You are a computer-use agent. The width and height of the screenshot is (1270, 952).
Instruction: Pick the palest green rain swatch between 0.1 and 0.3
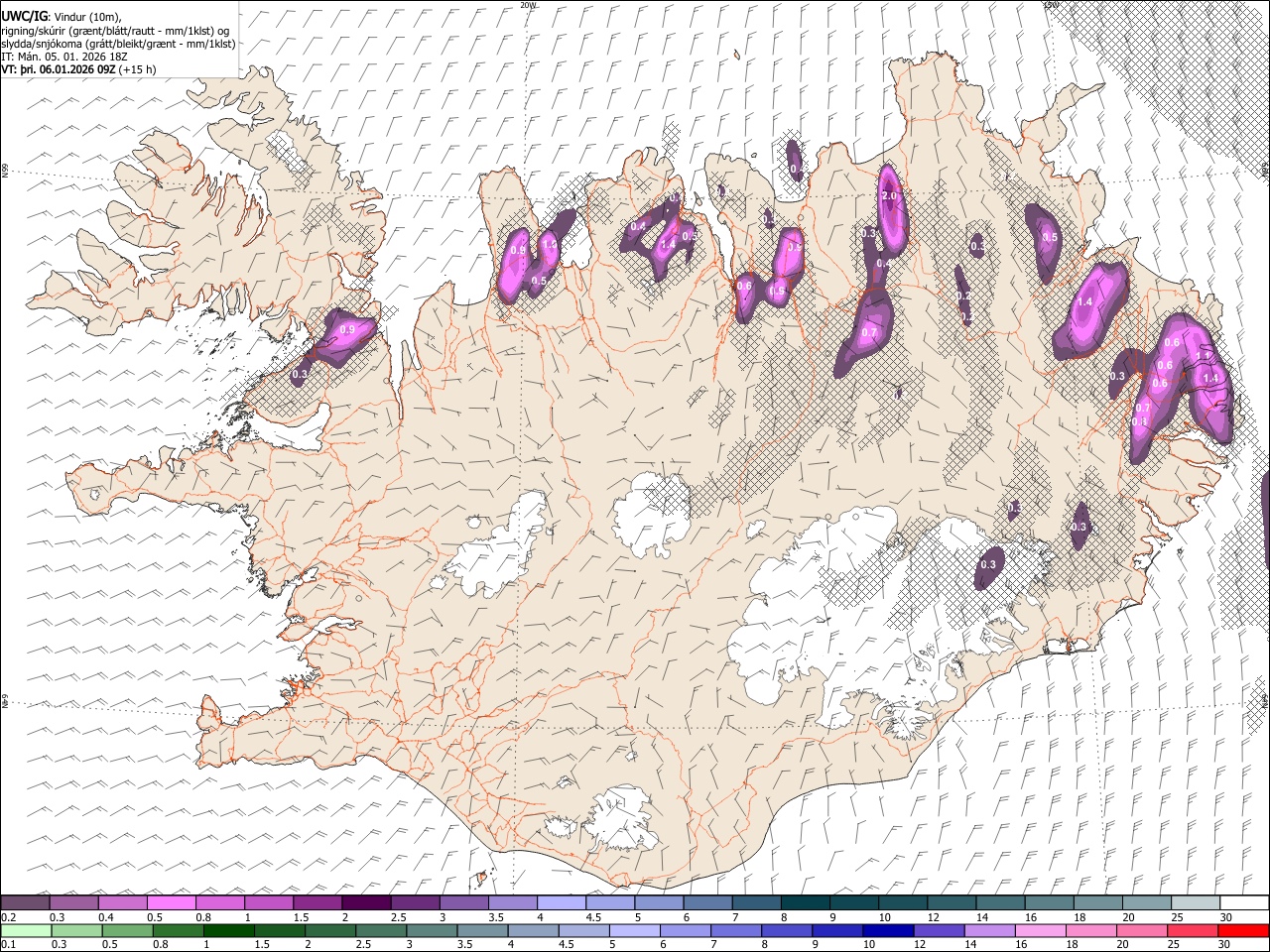click(x=25, y=930)
